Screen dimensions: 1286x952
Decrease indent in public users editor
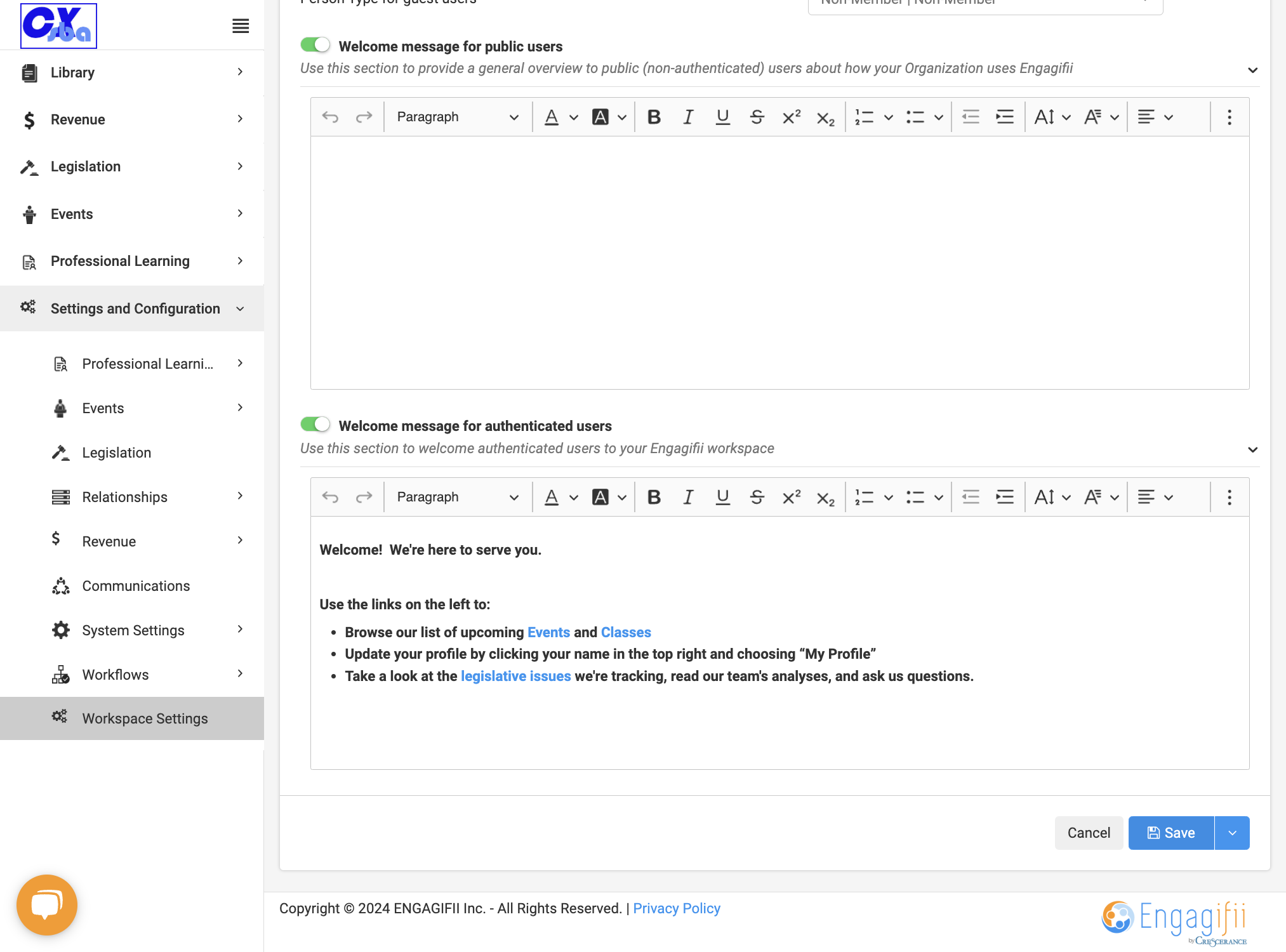click(971, 117)
